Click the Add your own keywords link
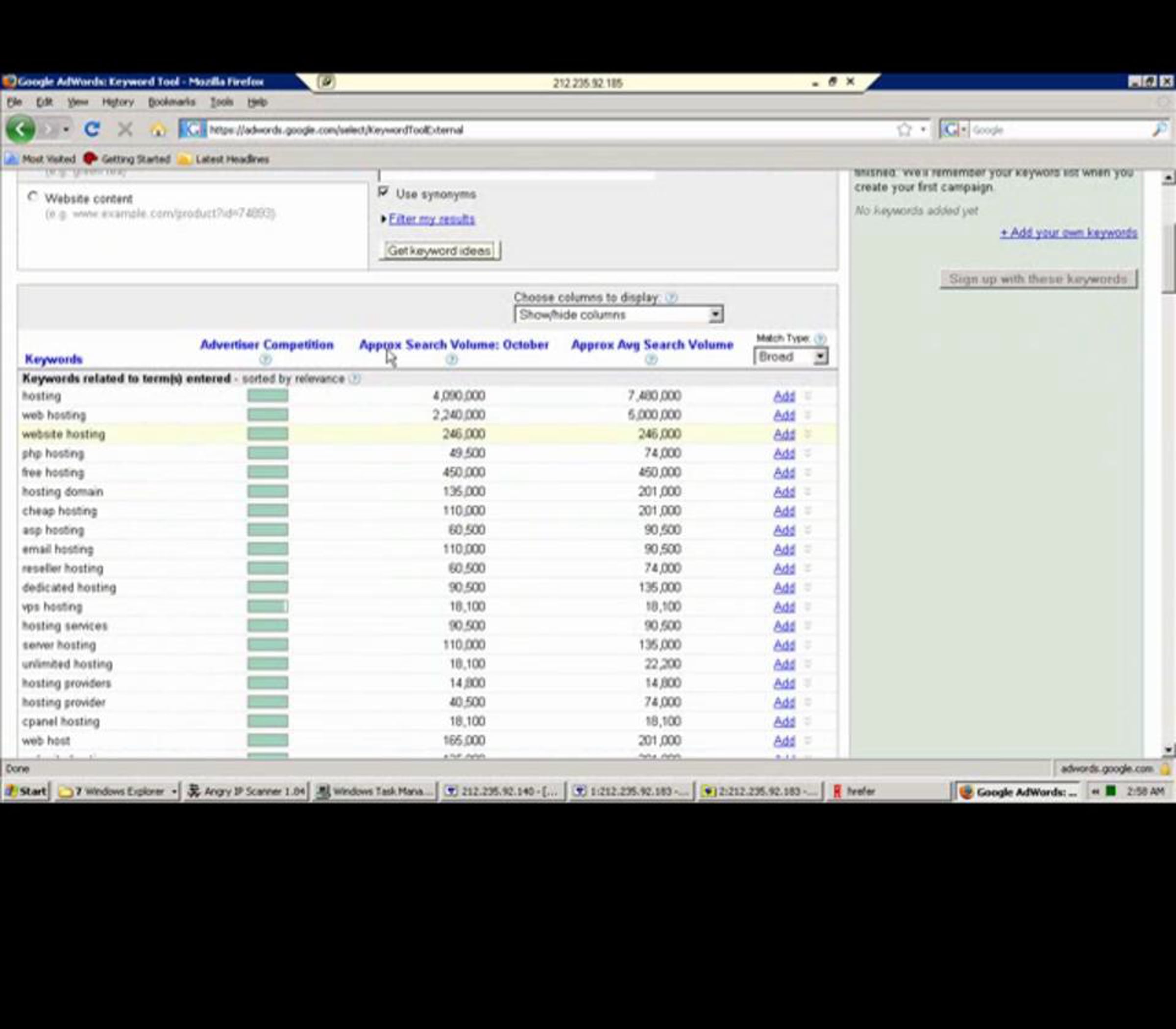This screenshot has height=1029, width=1176. click(1069, 233)
